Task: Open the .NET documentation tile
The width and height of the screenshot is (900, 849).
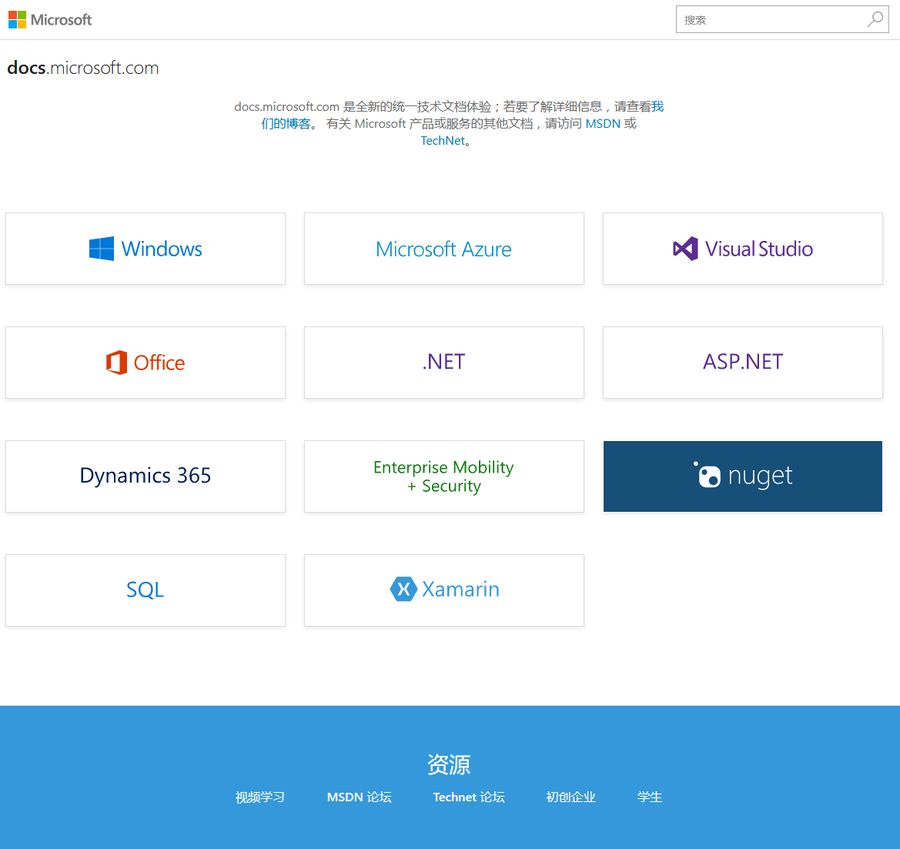Action: point(444,362)
